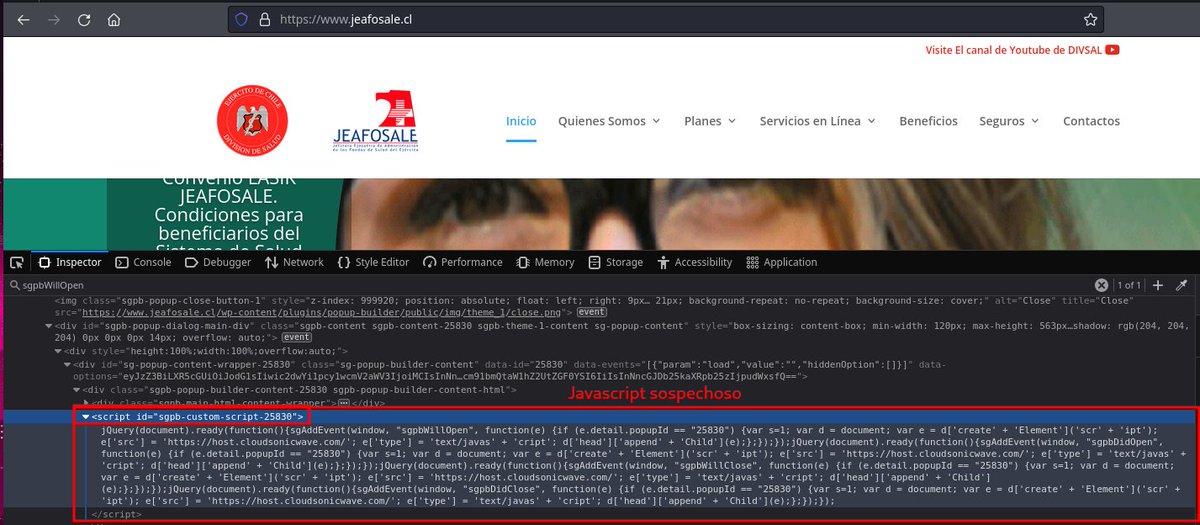Select the eyedropper color picker icon
This screenshot has width=1200, height=525.
(1181, 285)
